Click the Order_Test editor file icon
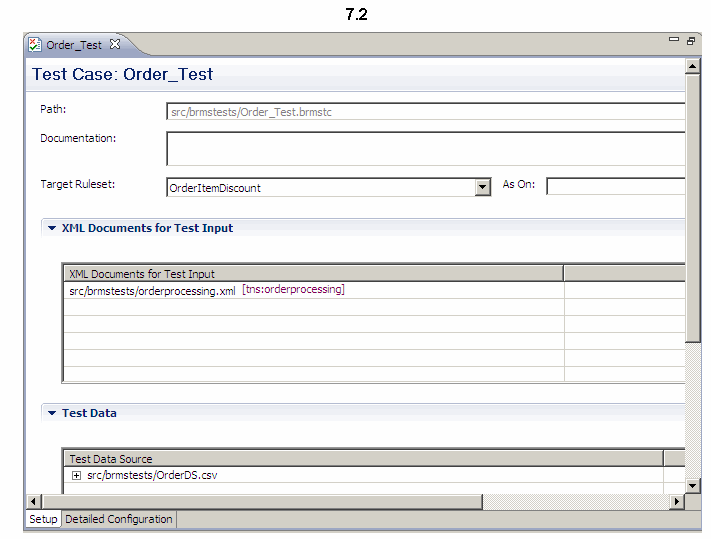The image size is (711, 539). point(35,45)
